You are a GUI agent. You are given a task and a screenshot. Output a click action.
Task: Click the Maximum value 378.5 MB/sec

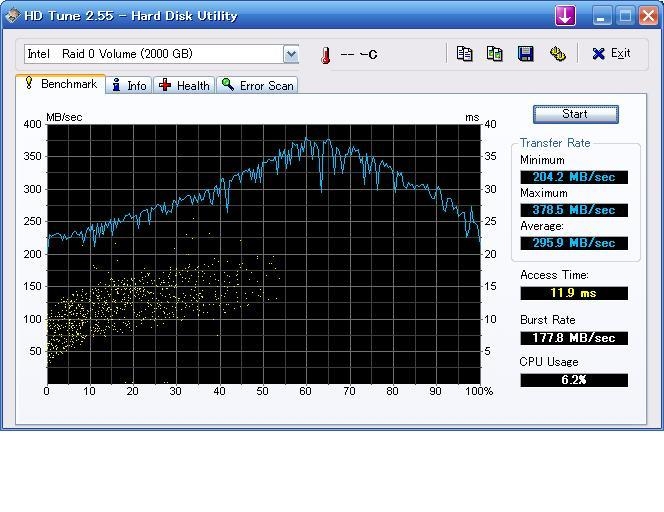tap(574, 210)
